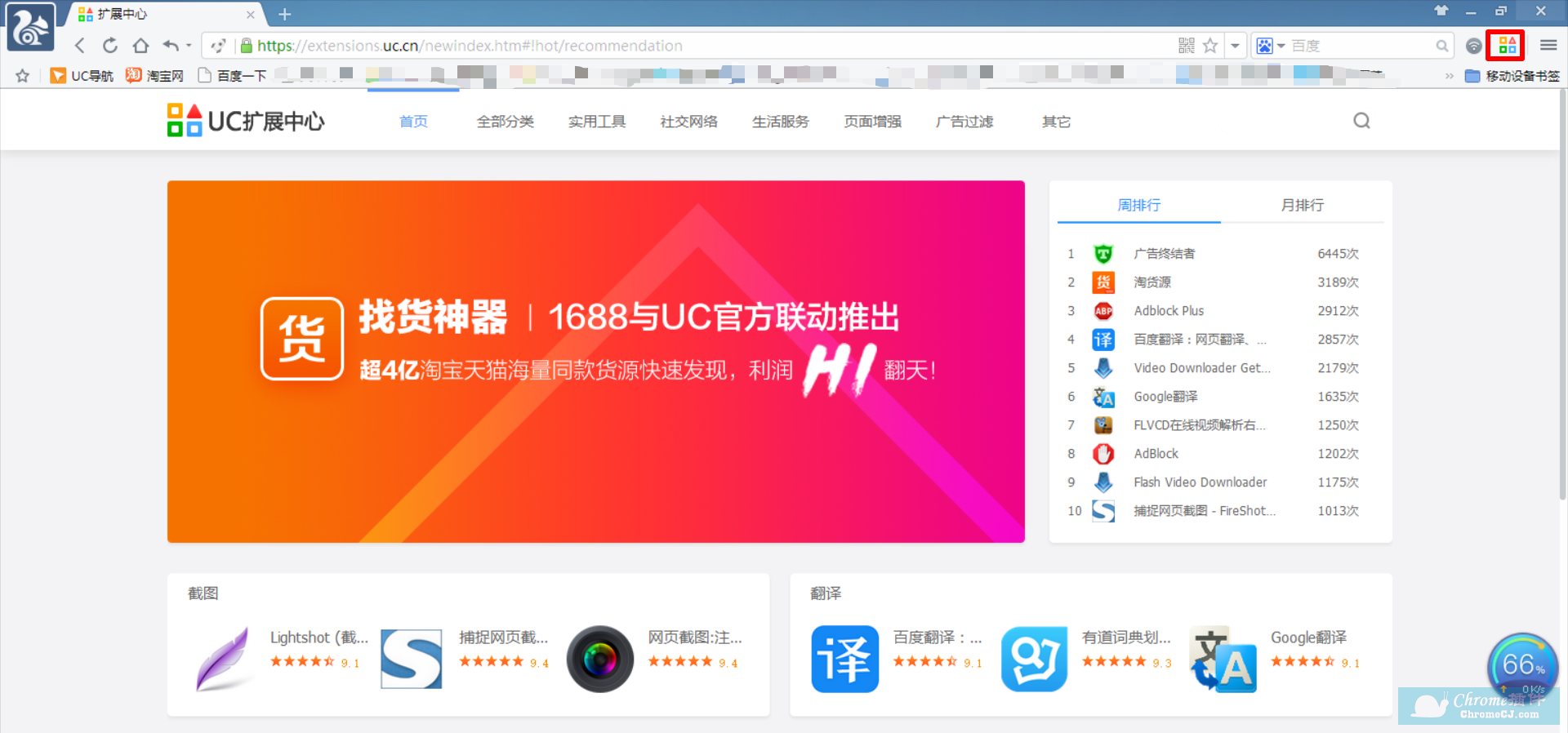Select the 页面增强 navigation tab
Screen dimensions: 1568x733
(872, 122)
